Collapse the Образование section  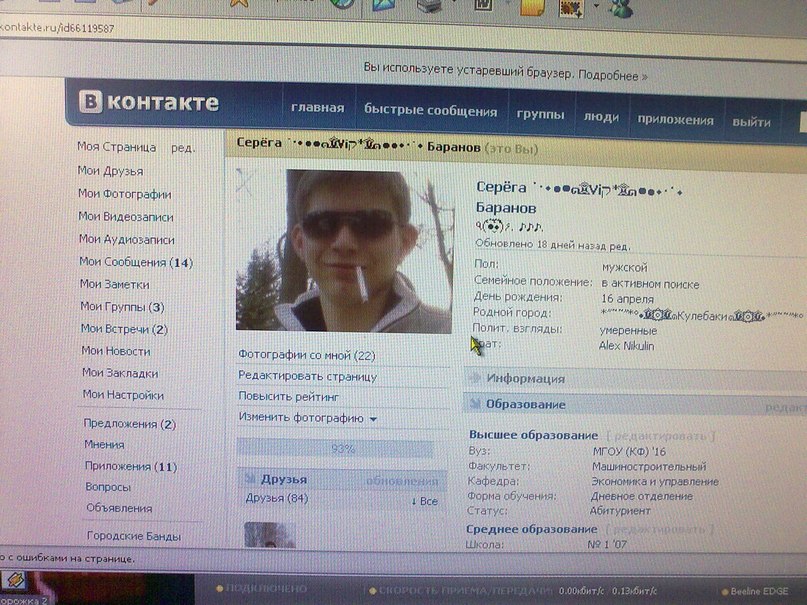pos(525,404)
